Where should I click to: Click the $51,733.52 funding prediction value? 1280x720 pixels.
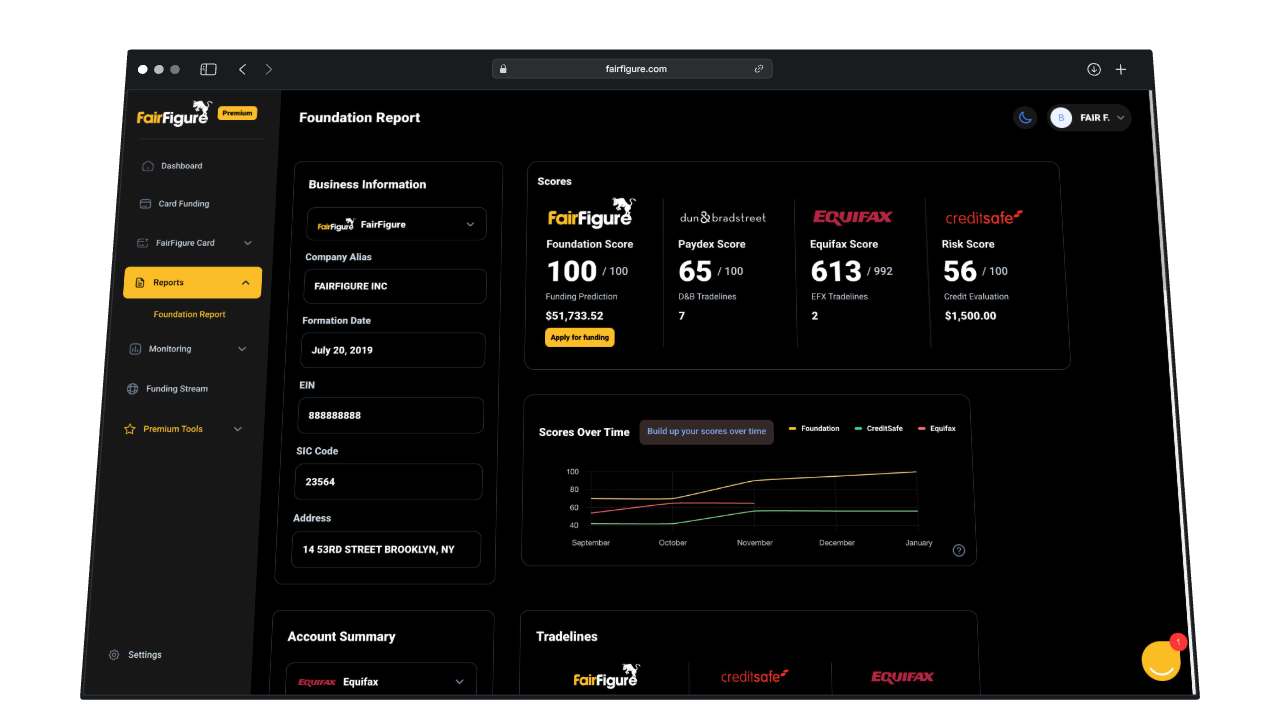tap(575, 316)
